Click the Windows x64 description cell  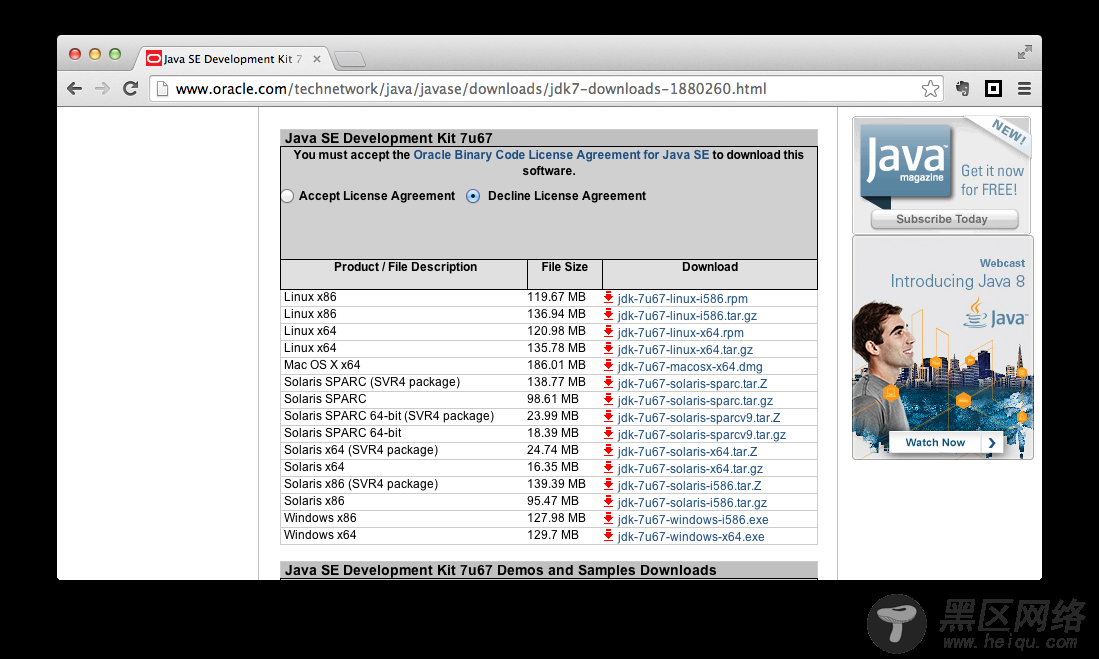click(x=403, y=535)
